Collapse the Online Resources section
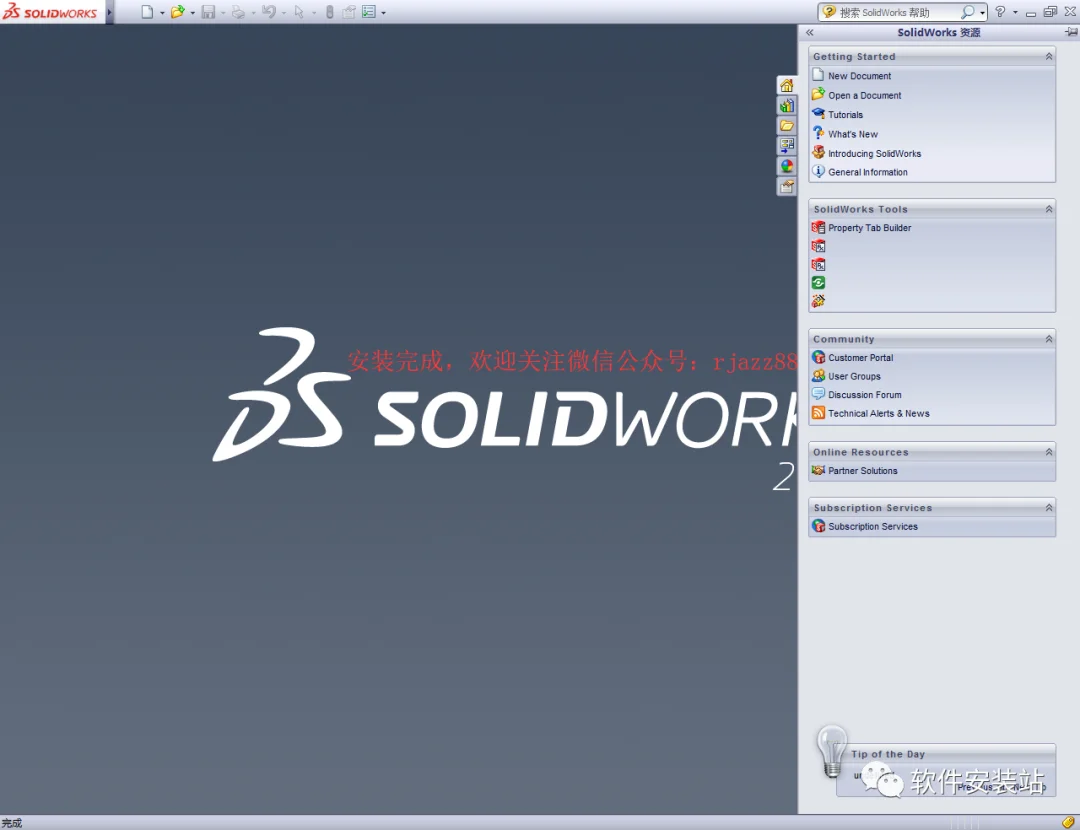The height and width of the screenshot is (830, 1080). [1048, 452]
